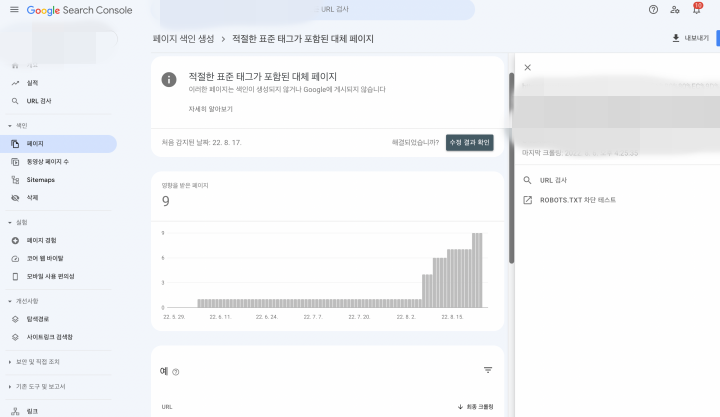
Task: Open the notifications bell icon
Action: (x=697, y=10)
